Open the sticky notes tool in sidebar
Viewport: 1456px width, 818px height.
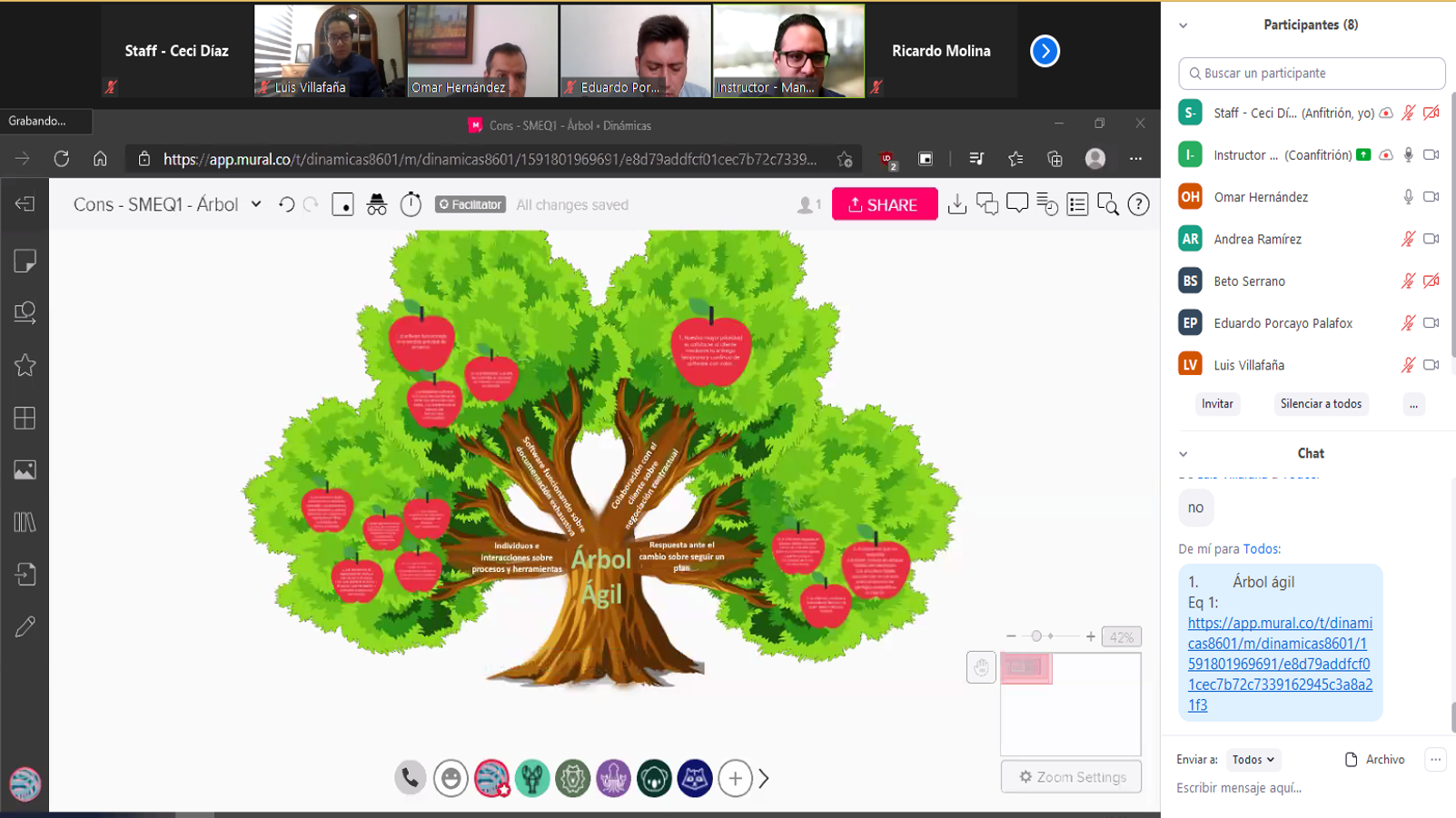point(25,261)
